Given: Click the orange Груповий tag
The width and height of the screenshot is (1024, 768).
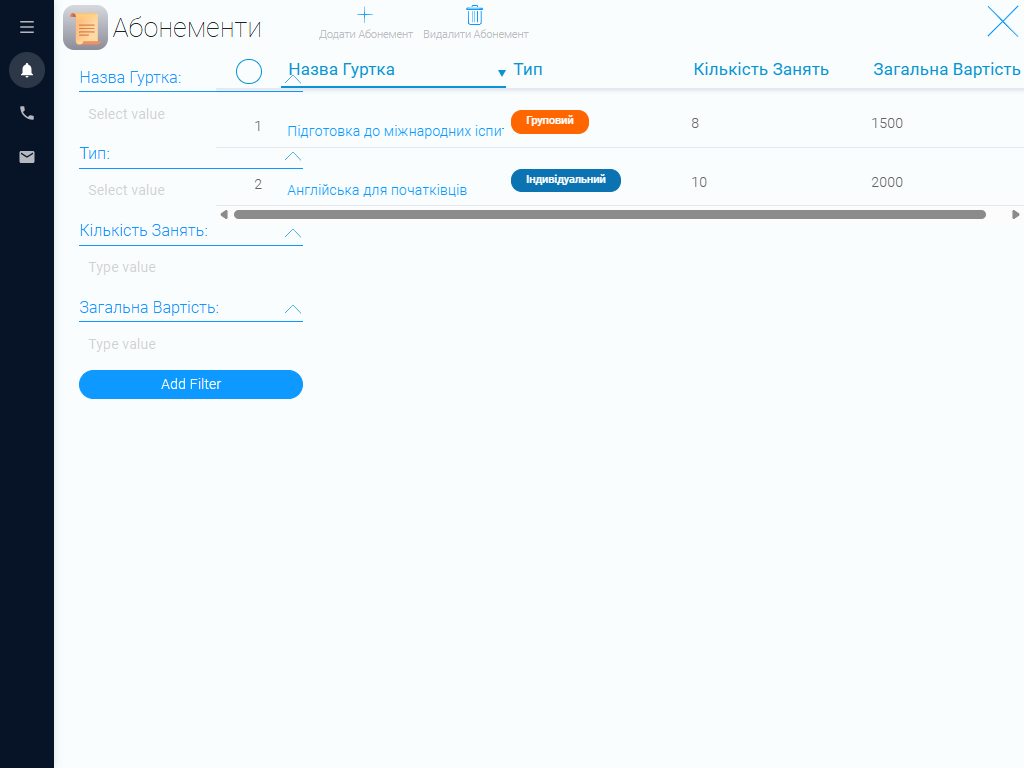Looking at the screenshot, I should pos(550,121).
